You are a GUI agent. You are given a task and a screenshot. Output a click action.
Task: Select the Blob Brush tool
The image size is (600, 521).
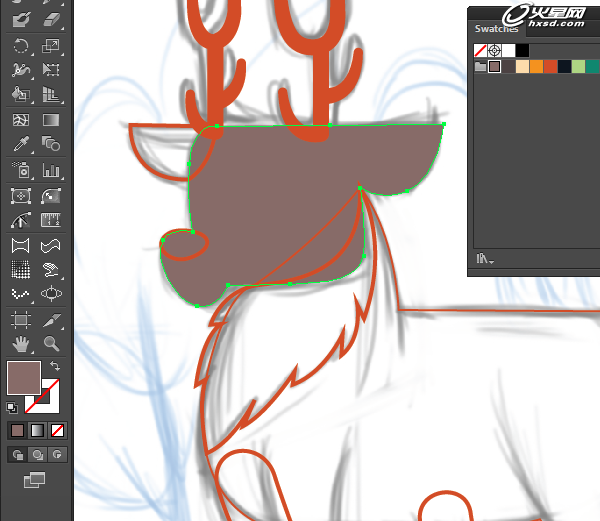[x=21, y=19]
